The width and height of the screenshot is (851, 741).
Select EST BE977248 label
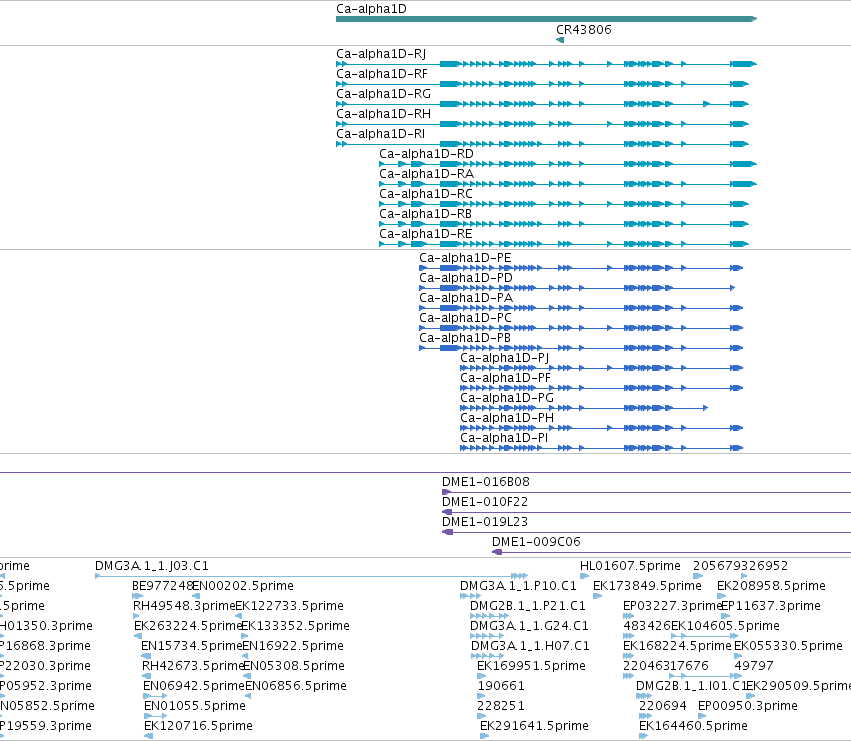point(163,586)
